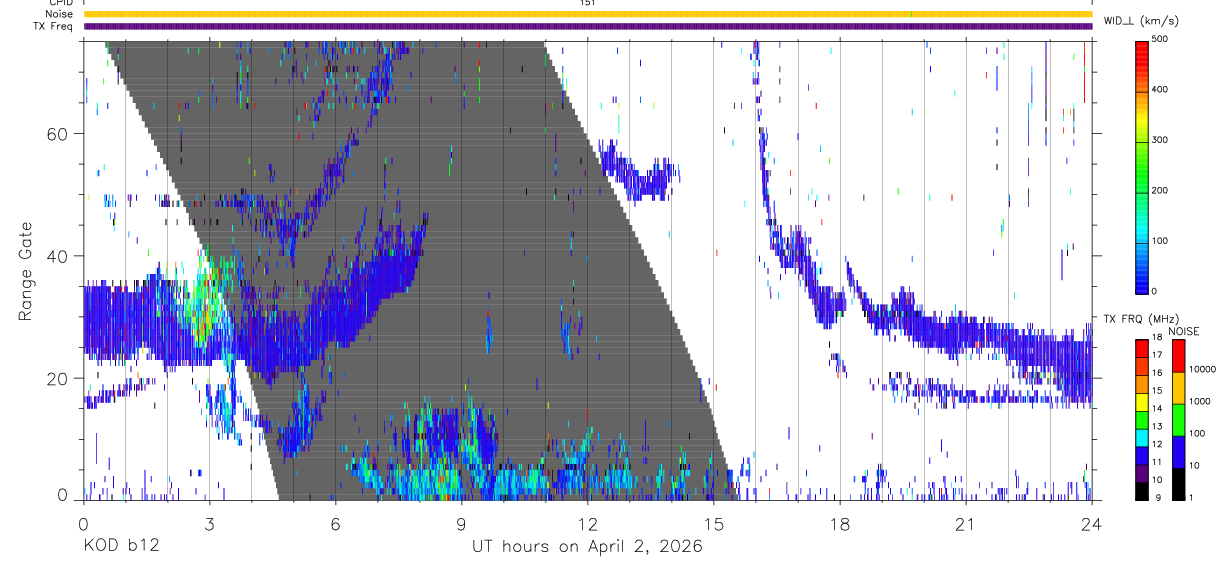Click the 3 hour tick on UT axis

point(209,524)
